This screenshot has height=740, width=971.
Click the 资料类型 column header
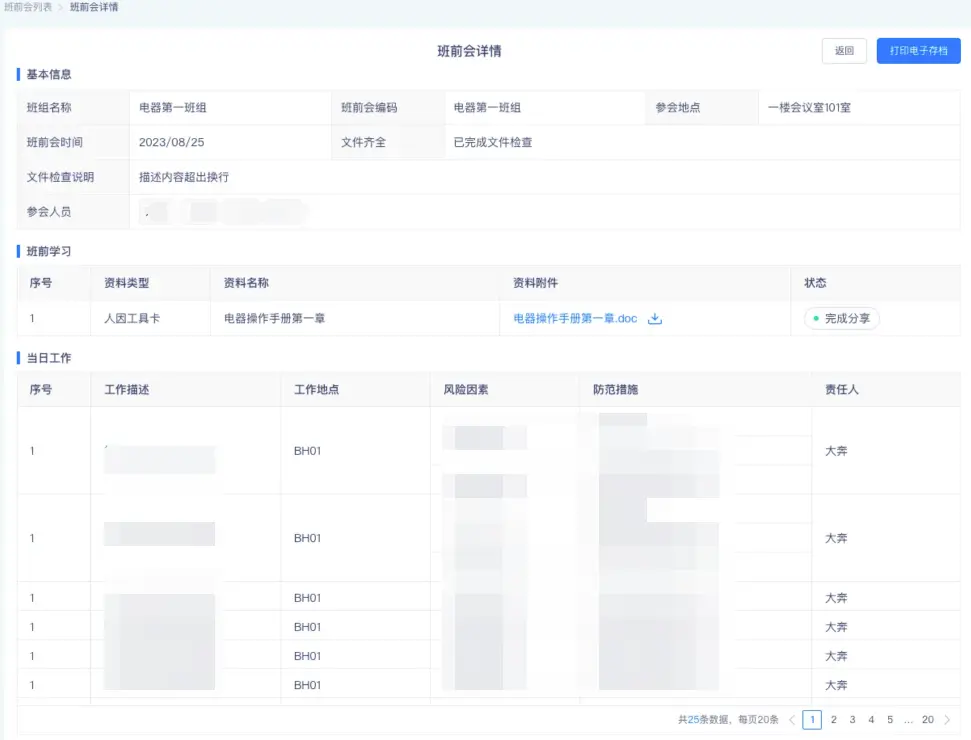[x=126, y=283]
